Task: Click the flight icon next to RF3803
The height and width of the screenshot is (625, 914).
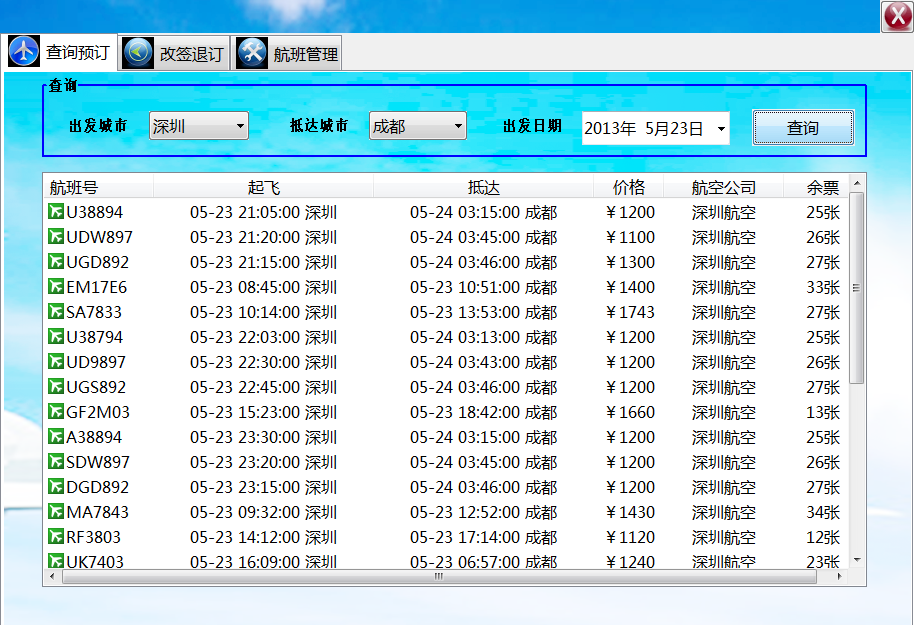Action: tap(56, 536)
